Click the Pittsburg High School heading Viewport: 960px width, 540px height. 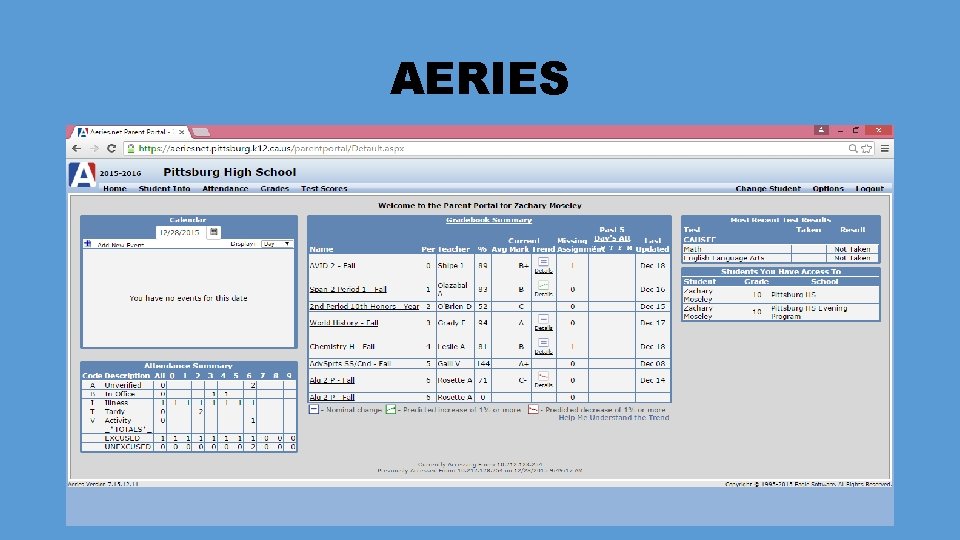click(230, 172)
